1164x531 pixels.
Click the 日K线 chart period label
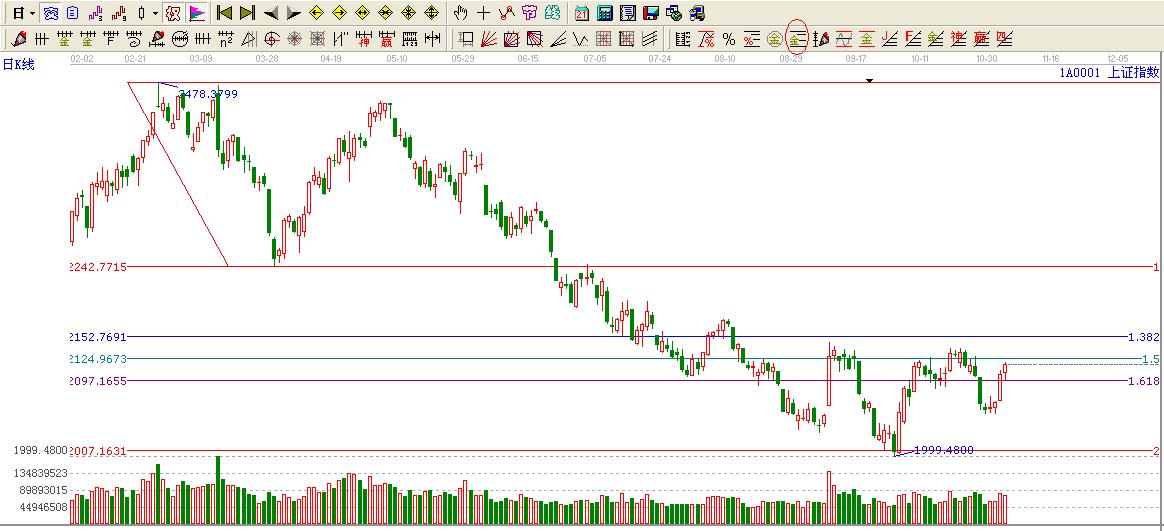18,64
